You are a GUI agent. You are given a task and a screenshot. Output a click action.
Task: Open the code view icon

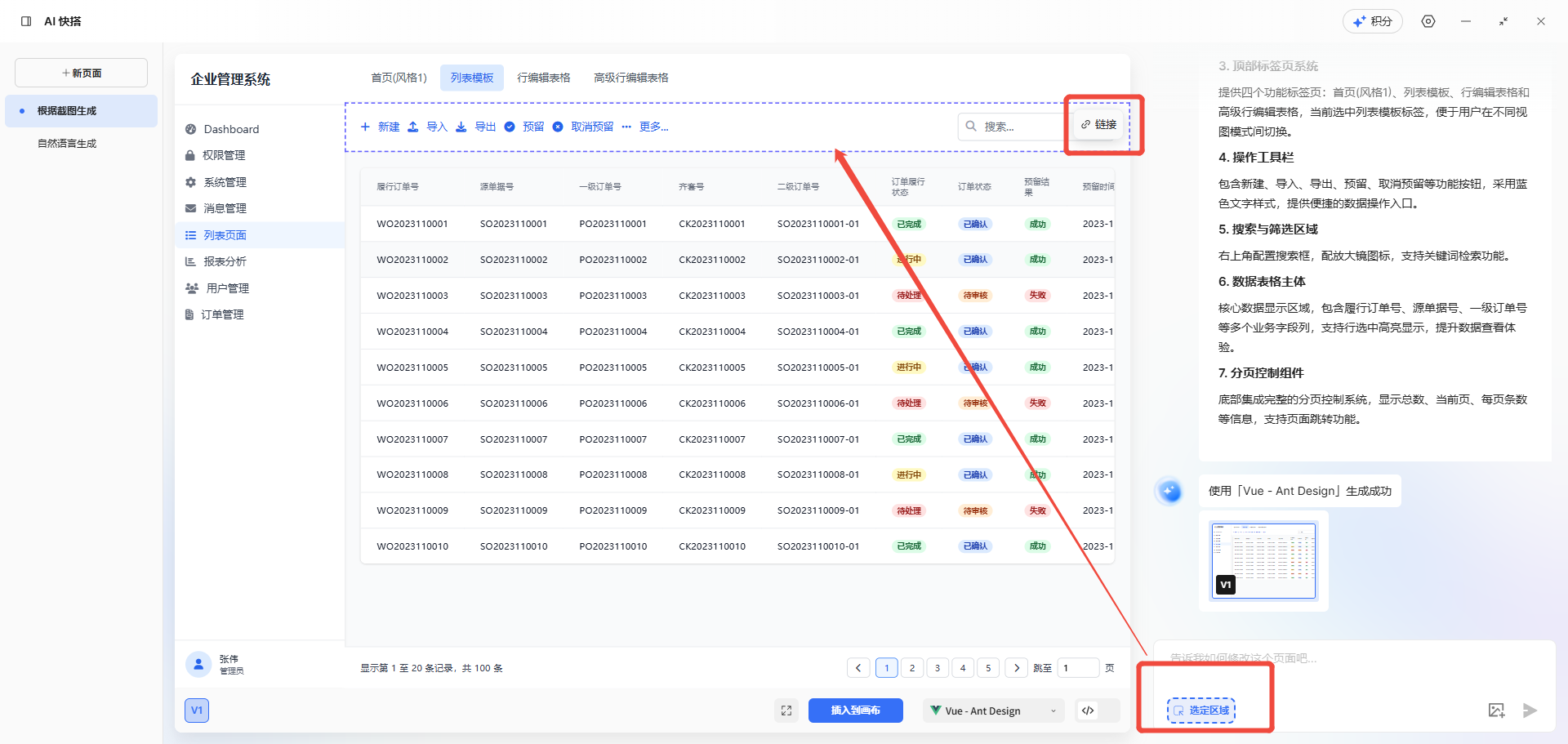[x=1088, y=711]
